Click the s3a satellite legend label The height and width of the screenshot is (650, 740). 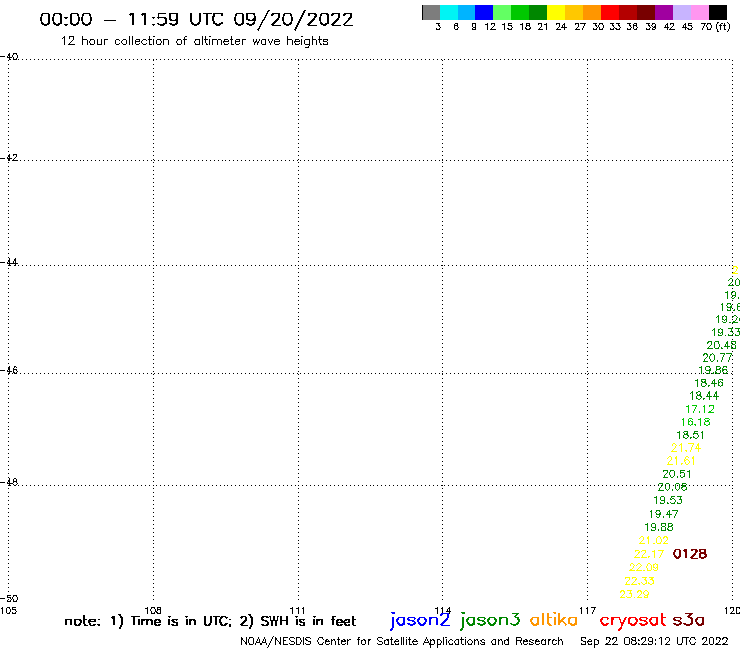coord(688,620)
